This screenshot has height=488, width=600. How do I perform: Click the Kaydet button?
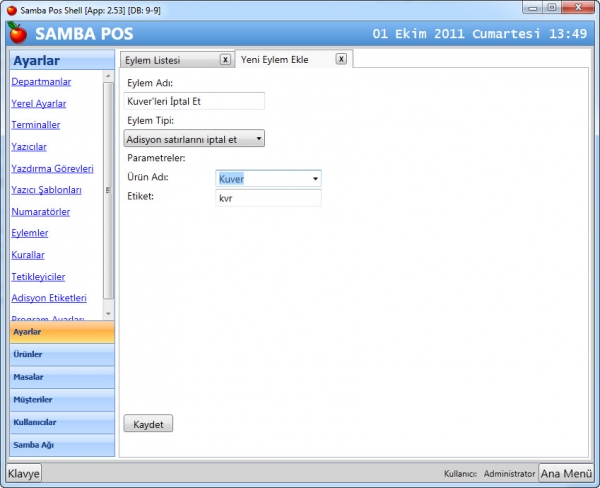point(148,424)
